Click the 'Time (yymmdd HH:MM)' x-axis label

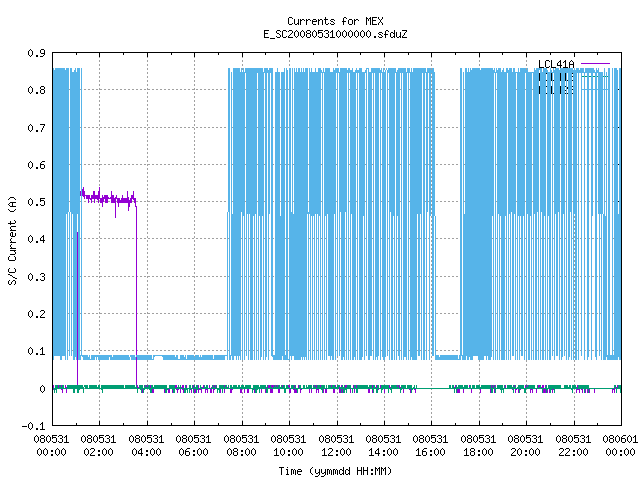point(335,471)
